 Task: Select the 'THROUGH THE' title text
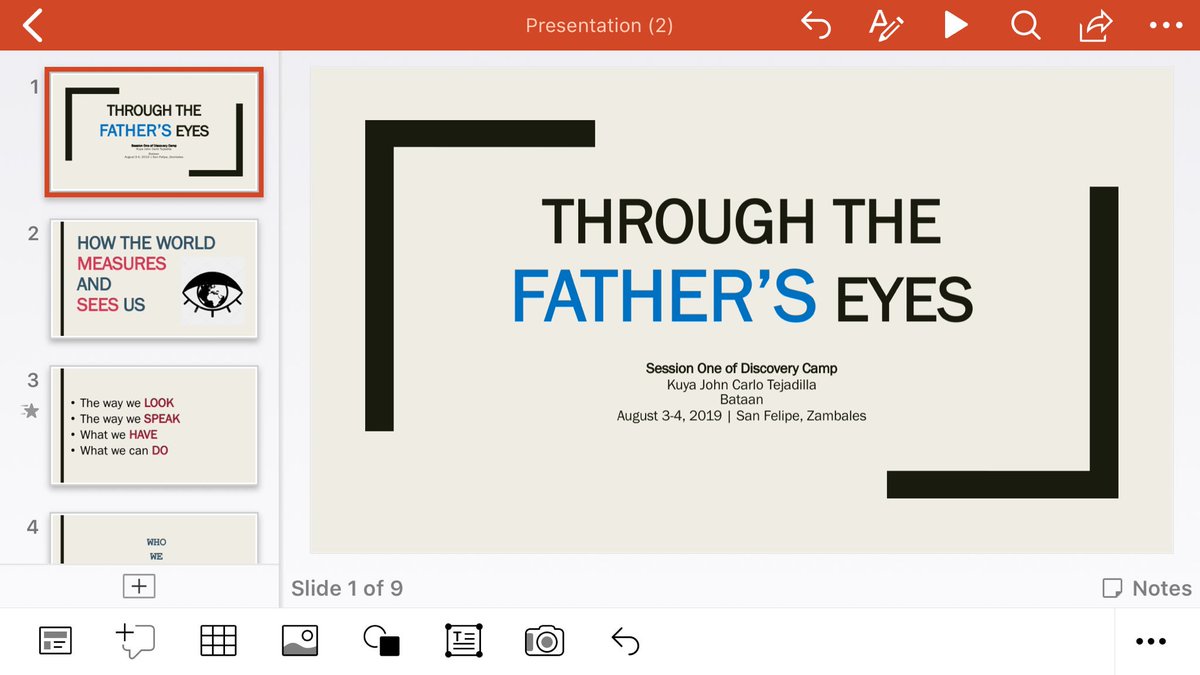[x=741, y=222]
